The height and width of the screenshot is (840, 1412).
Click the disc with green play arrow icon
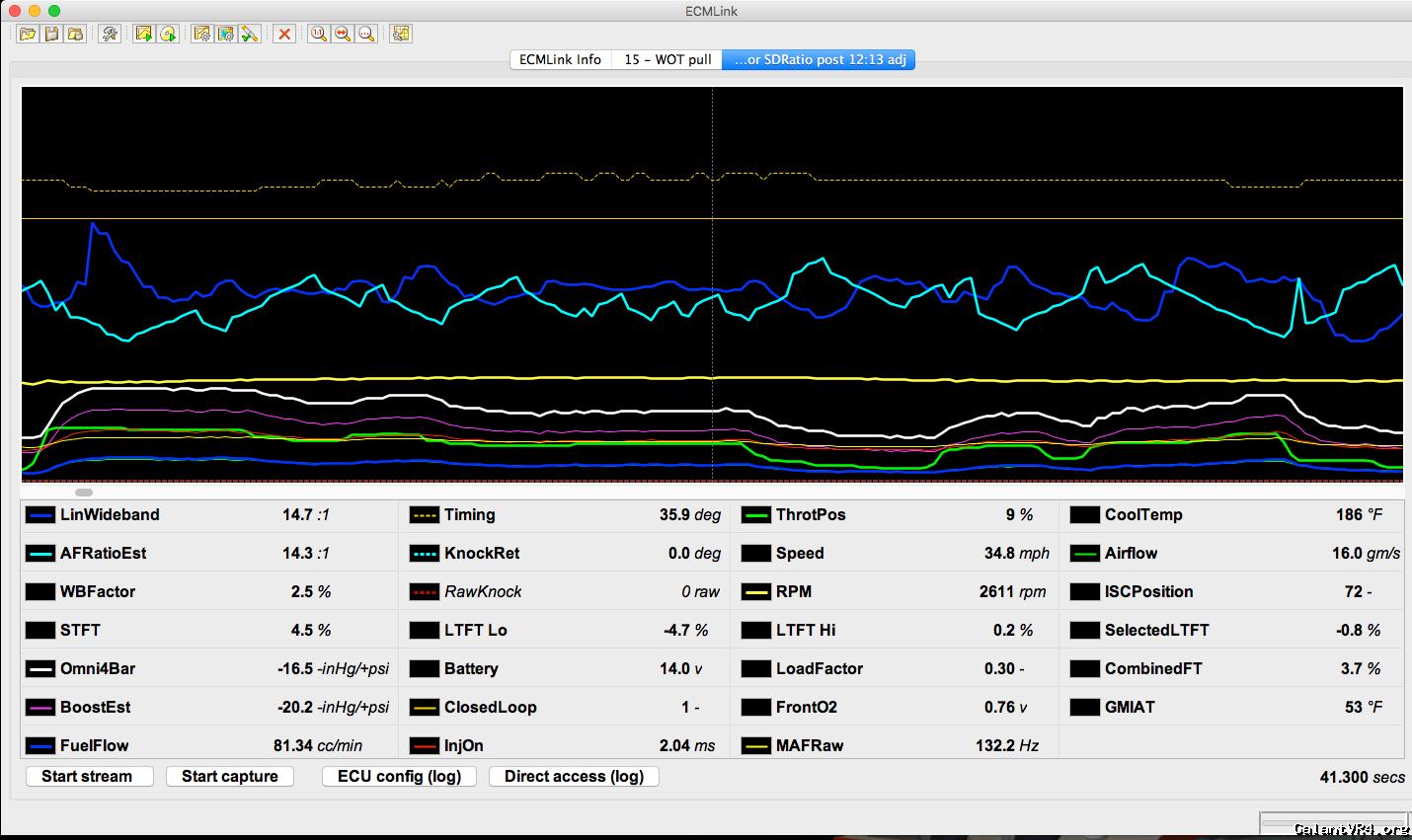168,34
